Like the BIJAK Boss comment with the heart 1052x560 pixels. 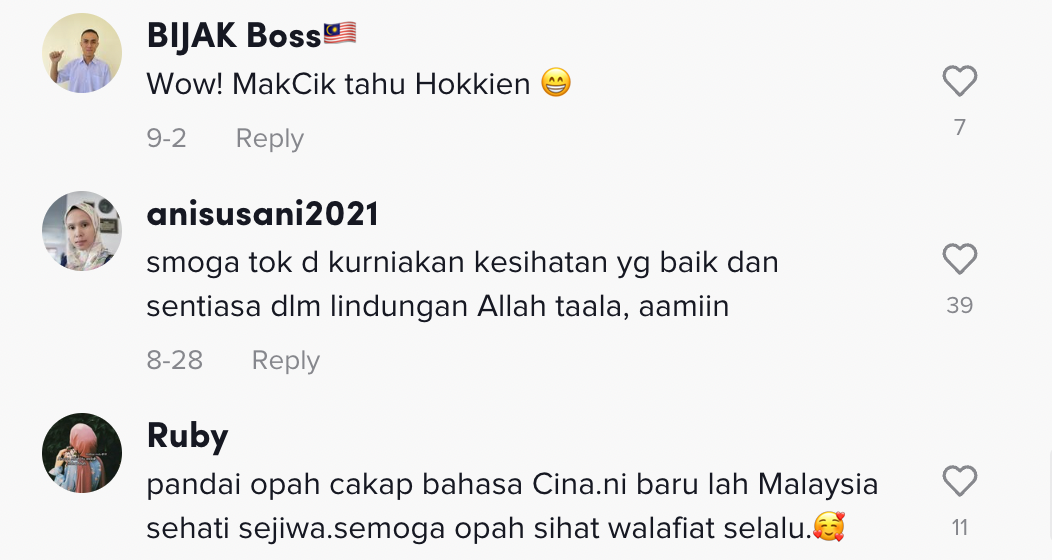click(x=959, y=81)
